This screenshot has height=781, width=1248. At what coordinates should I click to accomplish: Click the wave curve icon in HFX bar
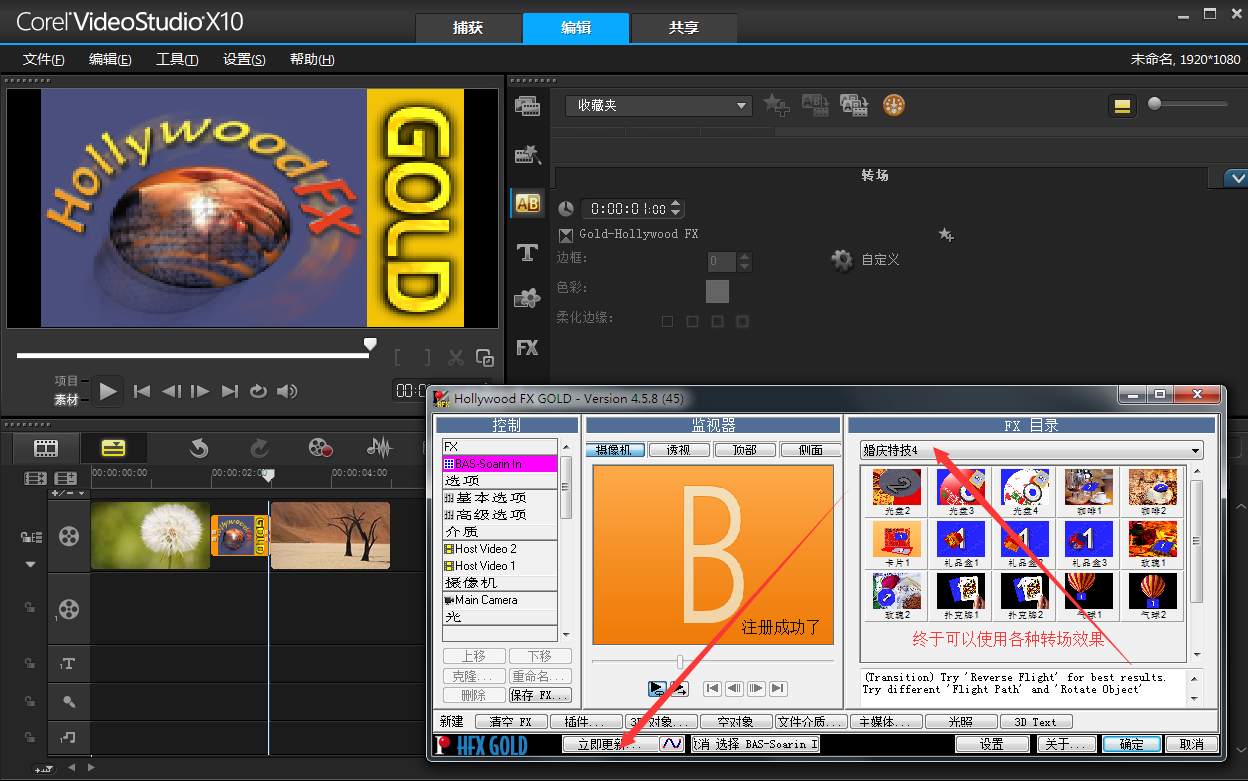pos(672,744)
